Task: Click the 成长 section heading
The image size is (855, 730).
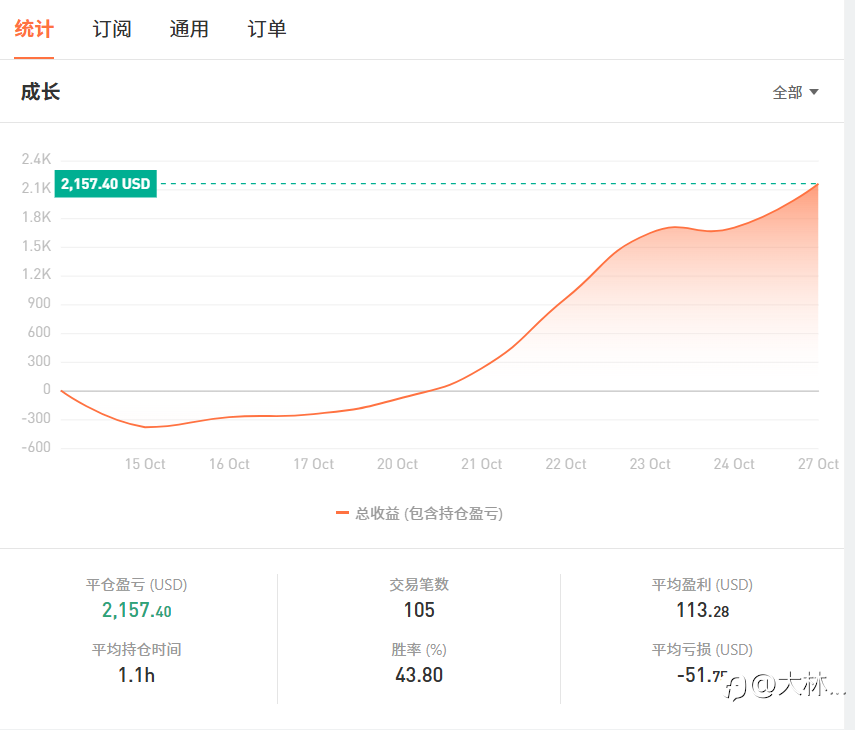Action: (41, 92)
